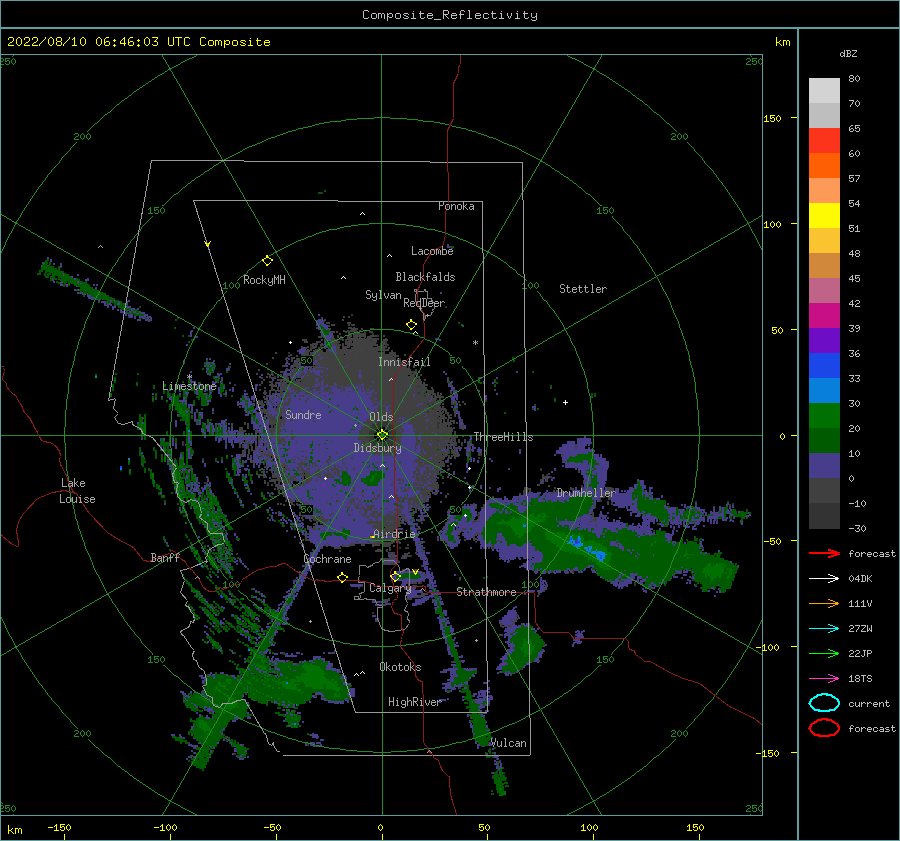Click the cyan current ellipse legend icon

click(824, 703)
